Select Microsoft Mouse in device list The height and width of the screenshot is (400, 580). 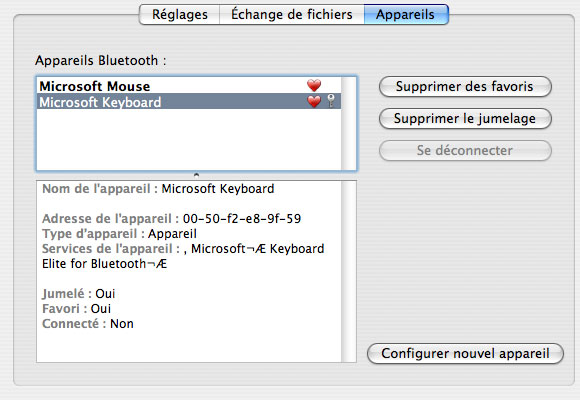click(x=189, y=86)
